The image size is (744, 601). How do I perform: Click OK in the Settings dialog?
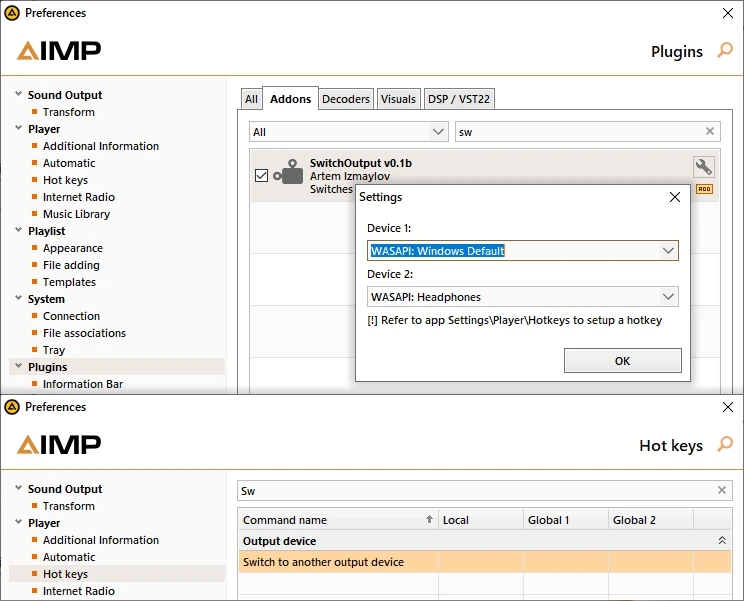pyautogui.click(x=623, y=361)
